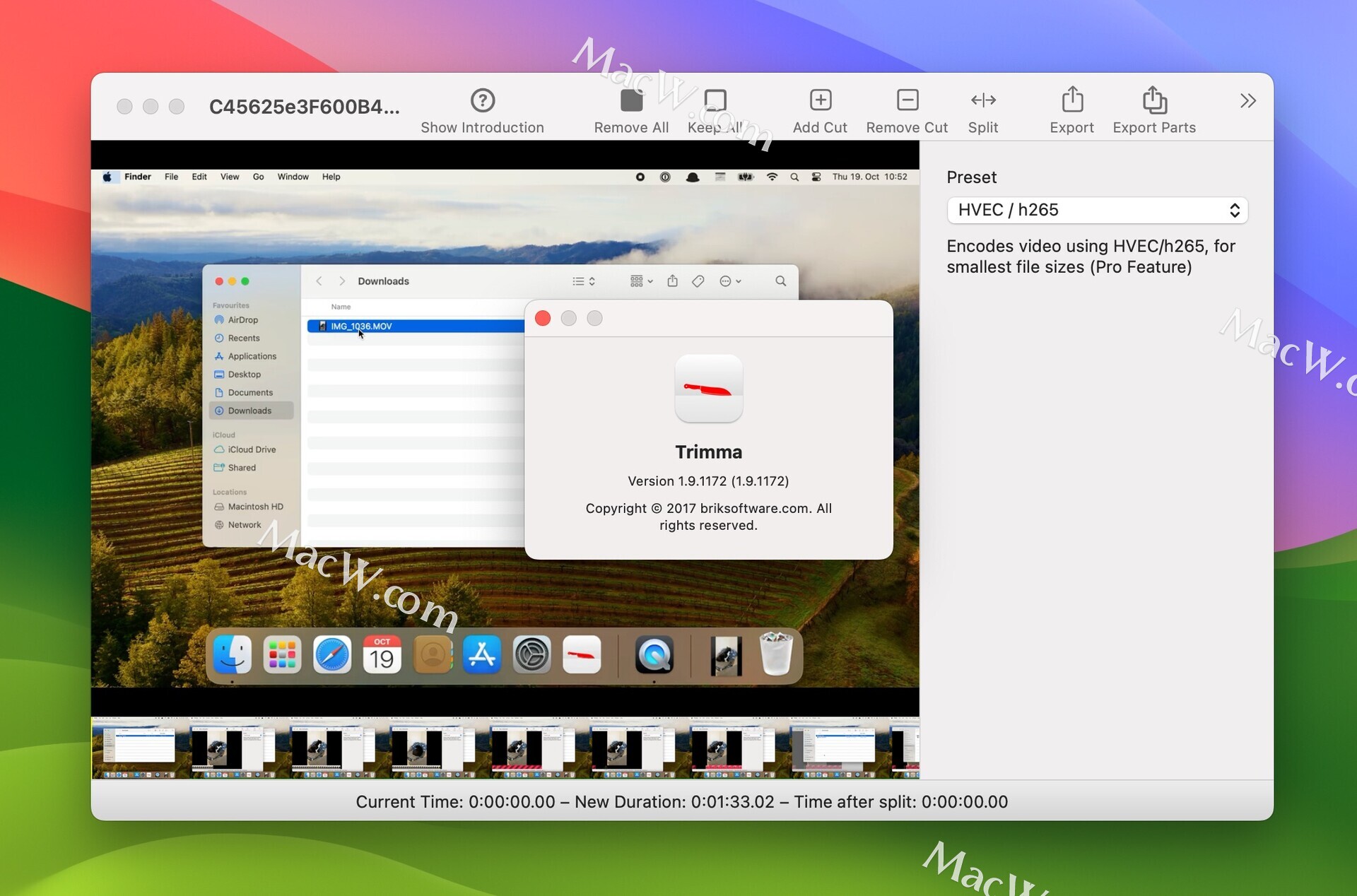Open the Finder menu in the video frame
This screenshot has width=1357, height=896.
138,177
